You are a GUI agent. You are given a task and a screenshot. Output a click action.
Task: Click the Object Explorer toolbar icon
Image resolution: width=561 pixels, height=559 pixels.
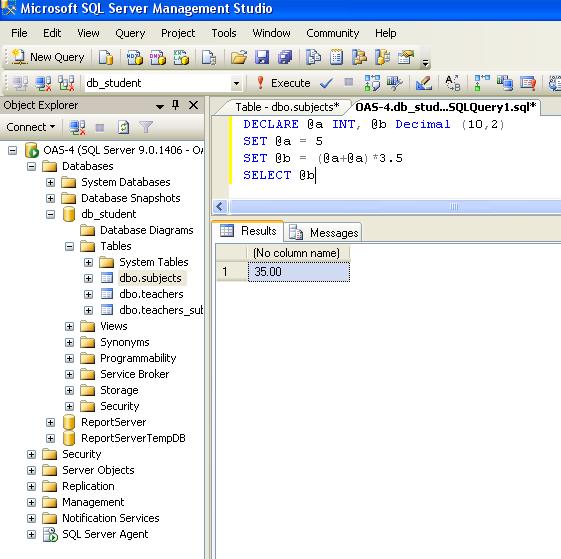359,57
